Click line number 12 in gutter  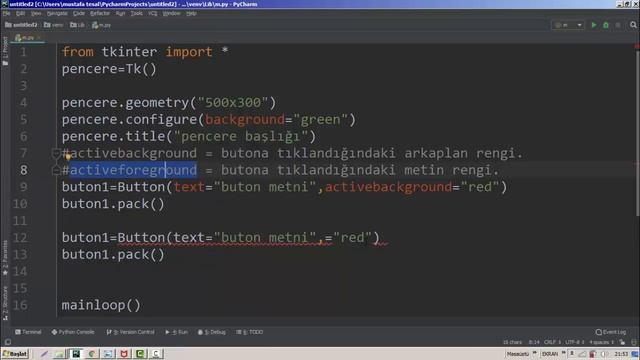coord(20,238)
